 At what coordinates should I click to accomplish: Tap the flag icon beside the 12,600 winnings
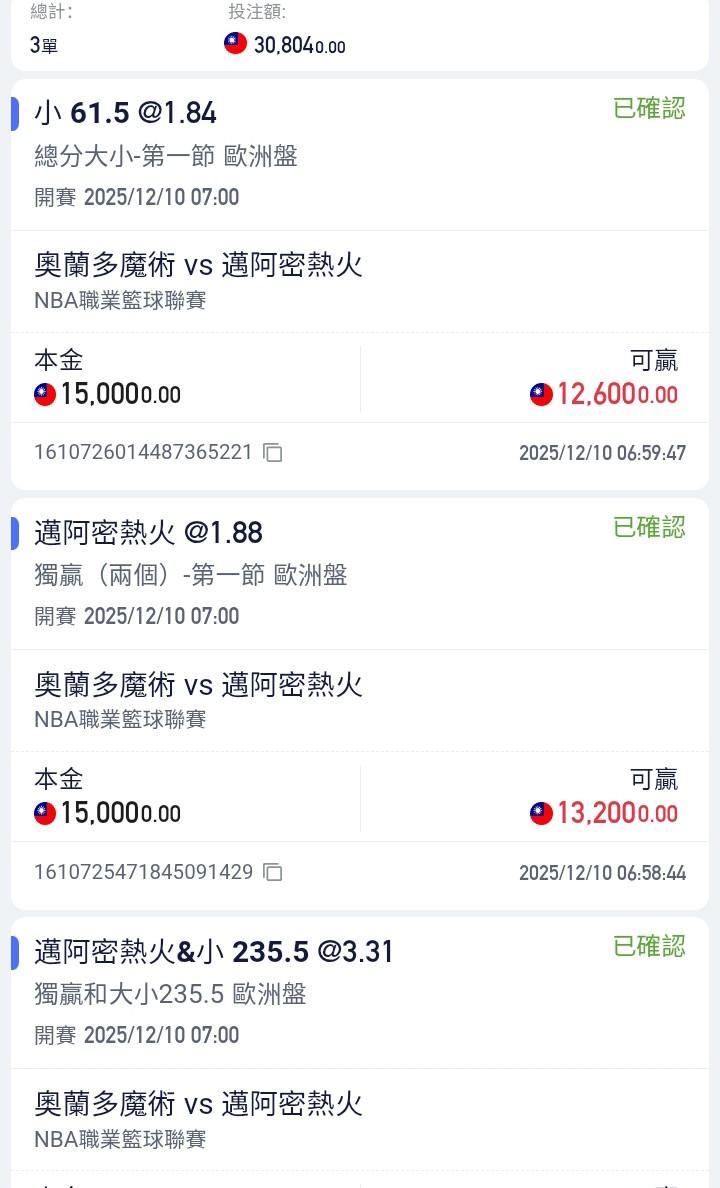541,395
